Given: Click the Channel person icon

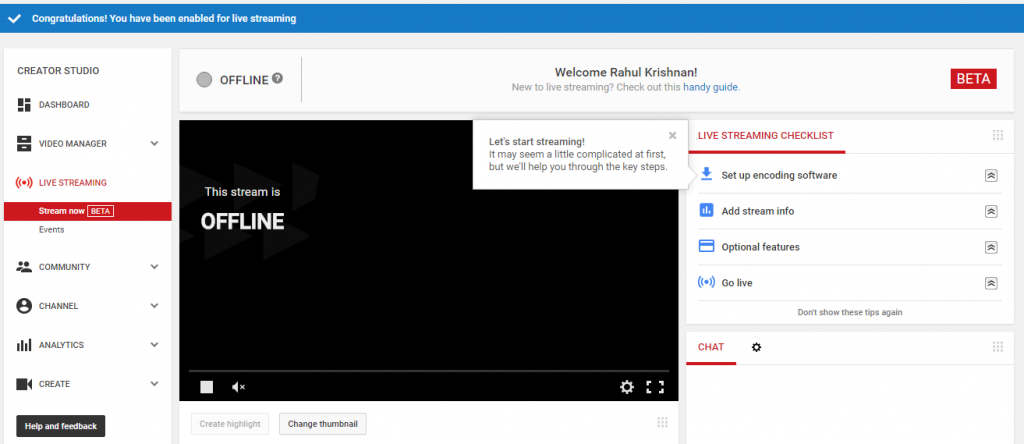Looking at the screenshot, I should pos(24,306).
